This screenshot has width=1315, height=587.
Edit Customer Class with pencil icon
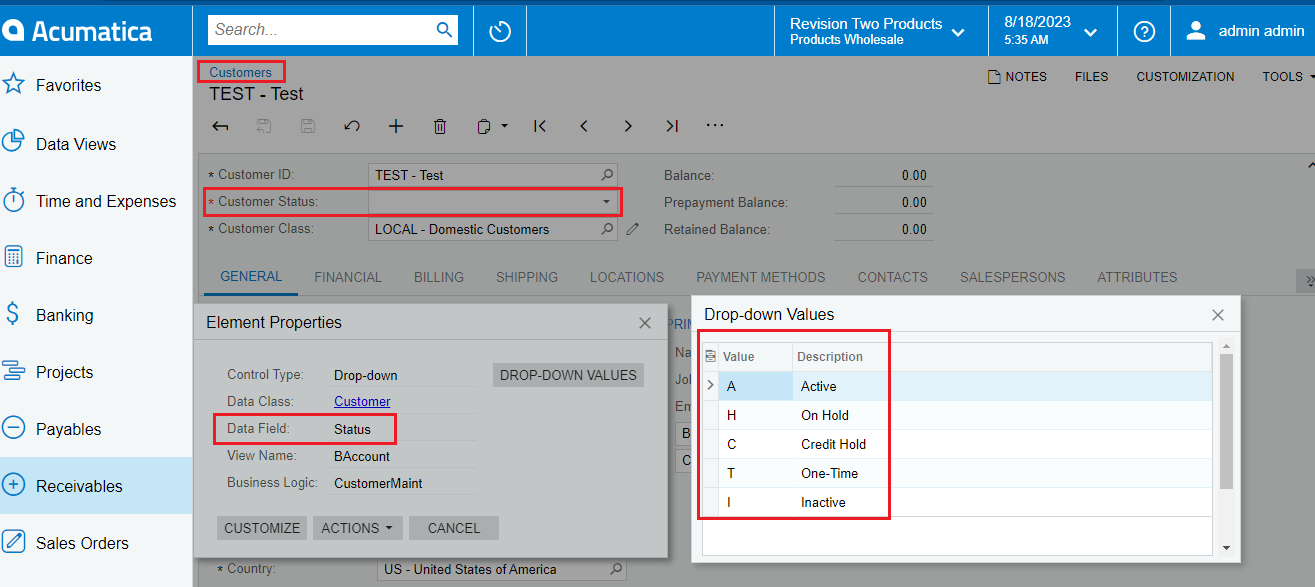pyautogui.click(x=632, y=229)
